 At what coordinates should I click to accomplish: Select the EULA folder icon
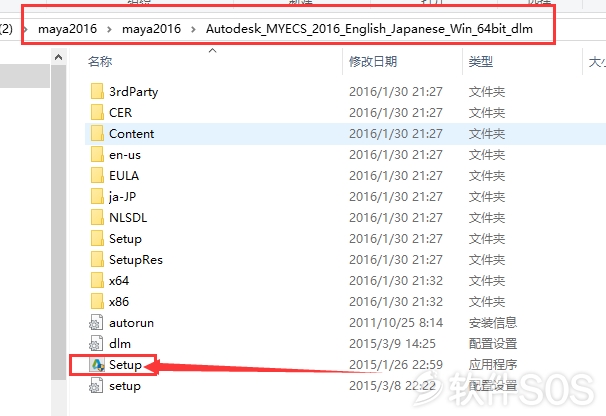[x=97, y=176]
